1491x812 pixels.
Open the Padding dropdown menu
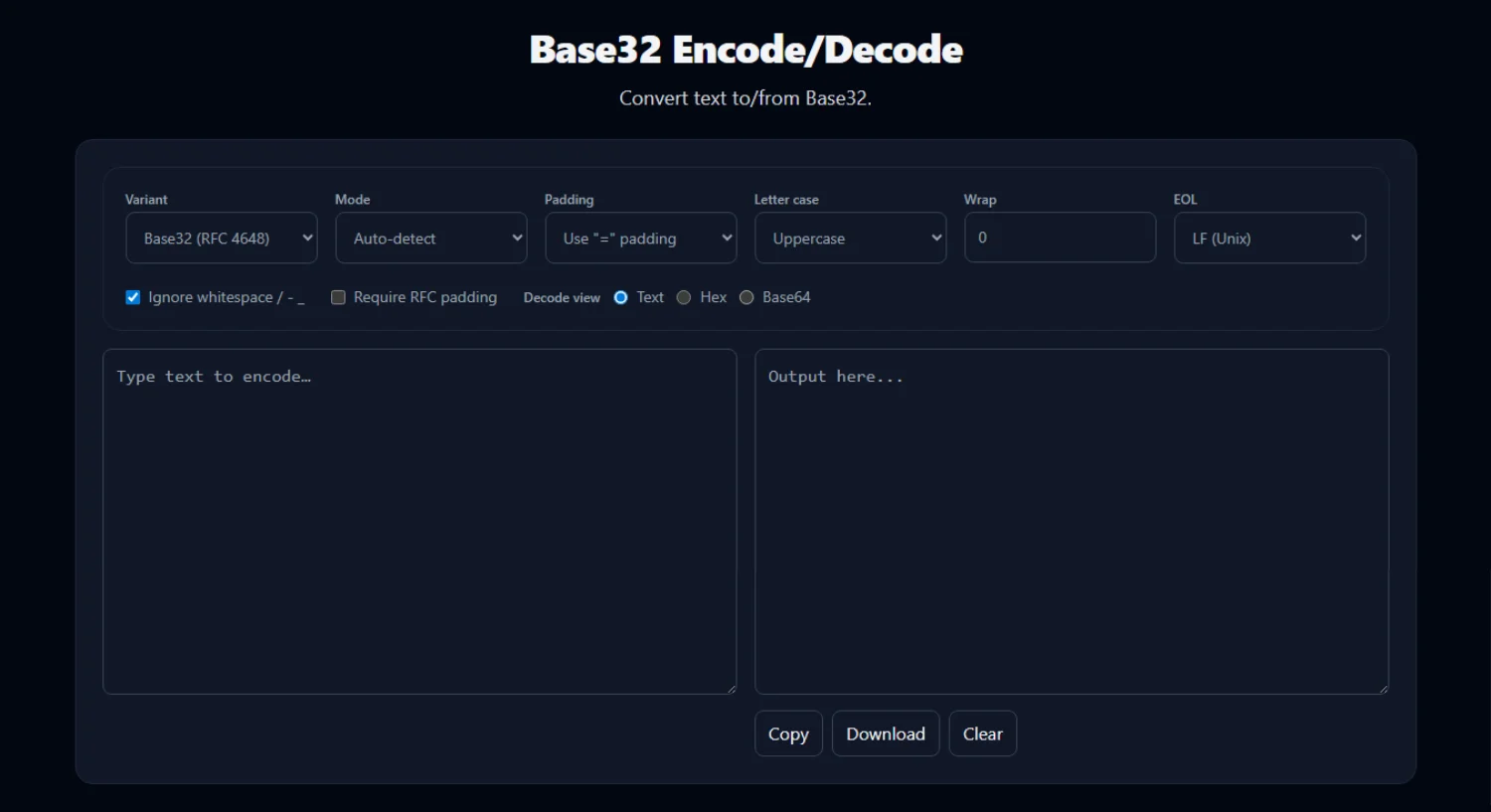tap(640, 239)
